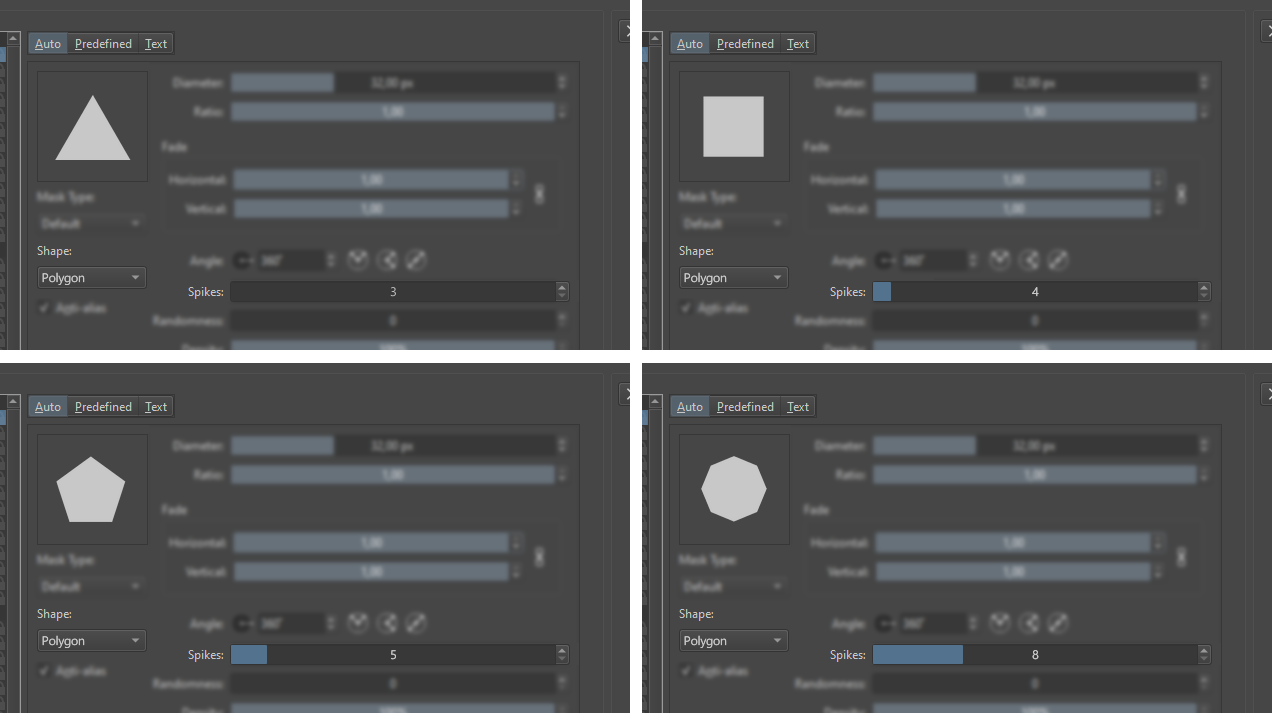Select Auto tab in triangle panel

[x=48, y=44]
